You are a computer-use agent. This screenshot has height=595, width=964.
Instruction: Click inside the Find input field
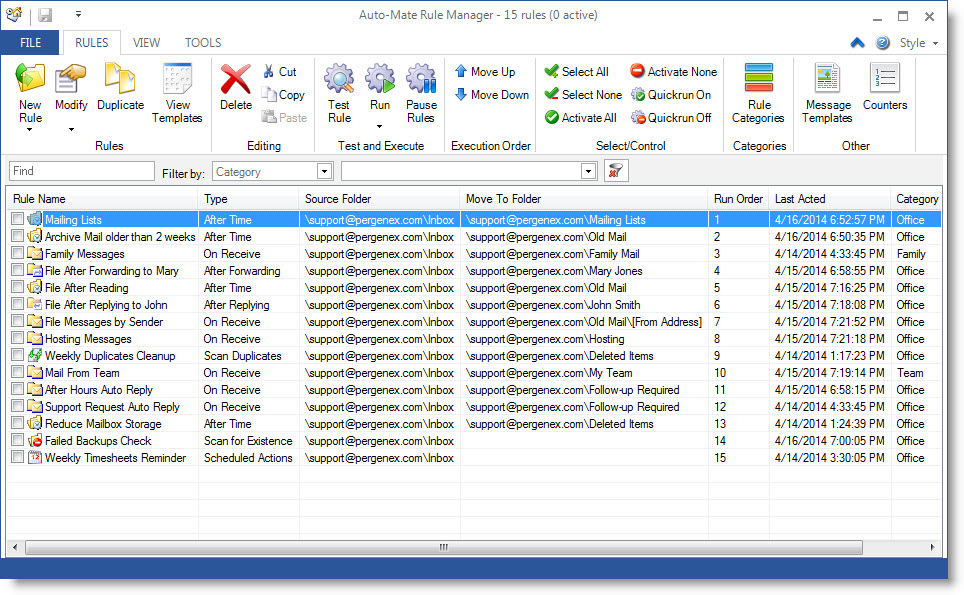(80, 170)
